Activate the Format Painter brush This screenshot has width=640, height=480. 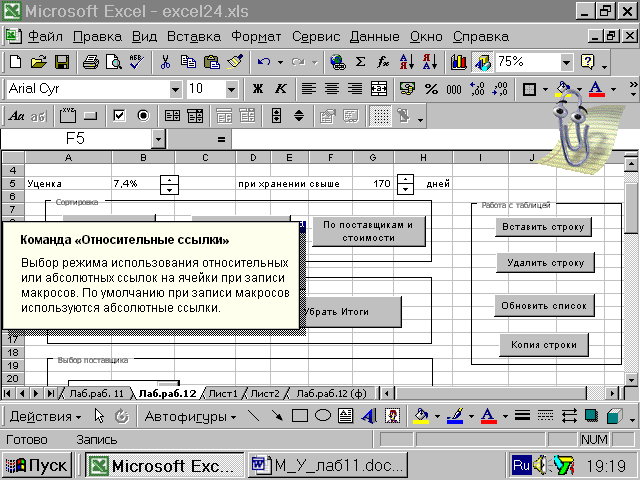(x=235, y=62)
